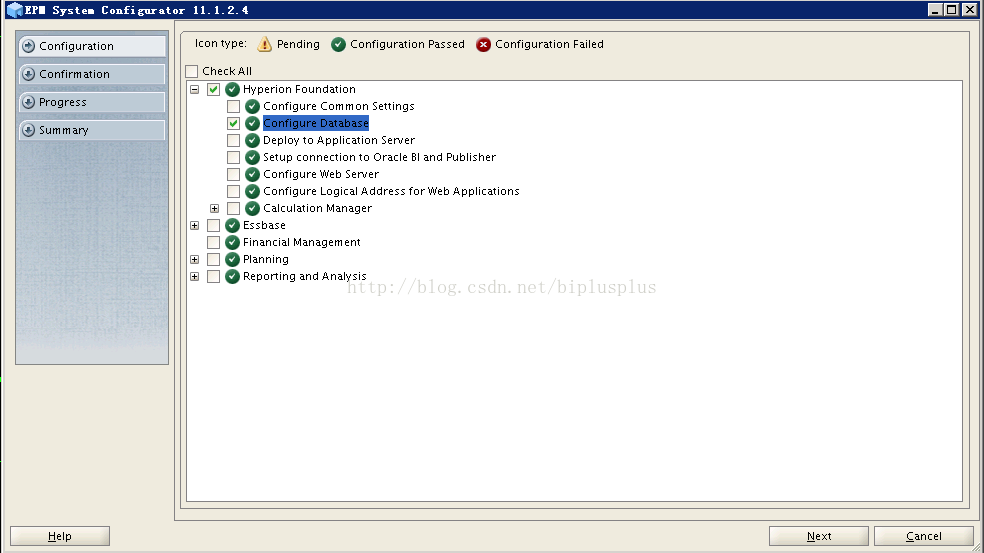This screenshot has height=553, width=984.
Task: Click the green passed icon beside Hyperion Foundation
Action: coord(232,89)
